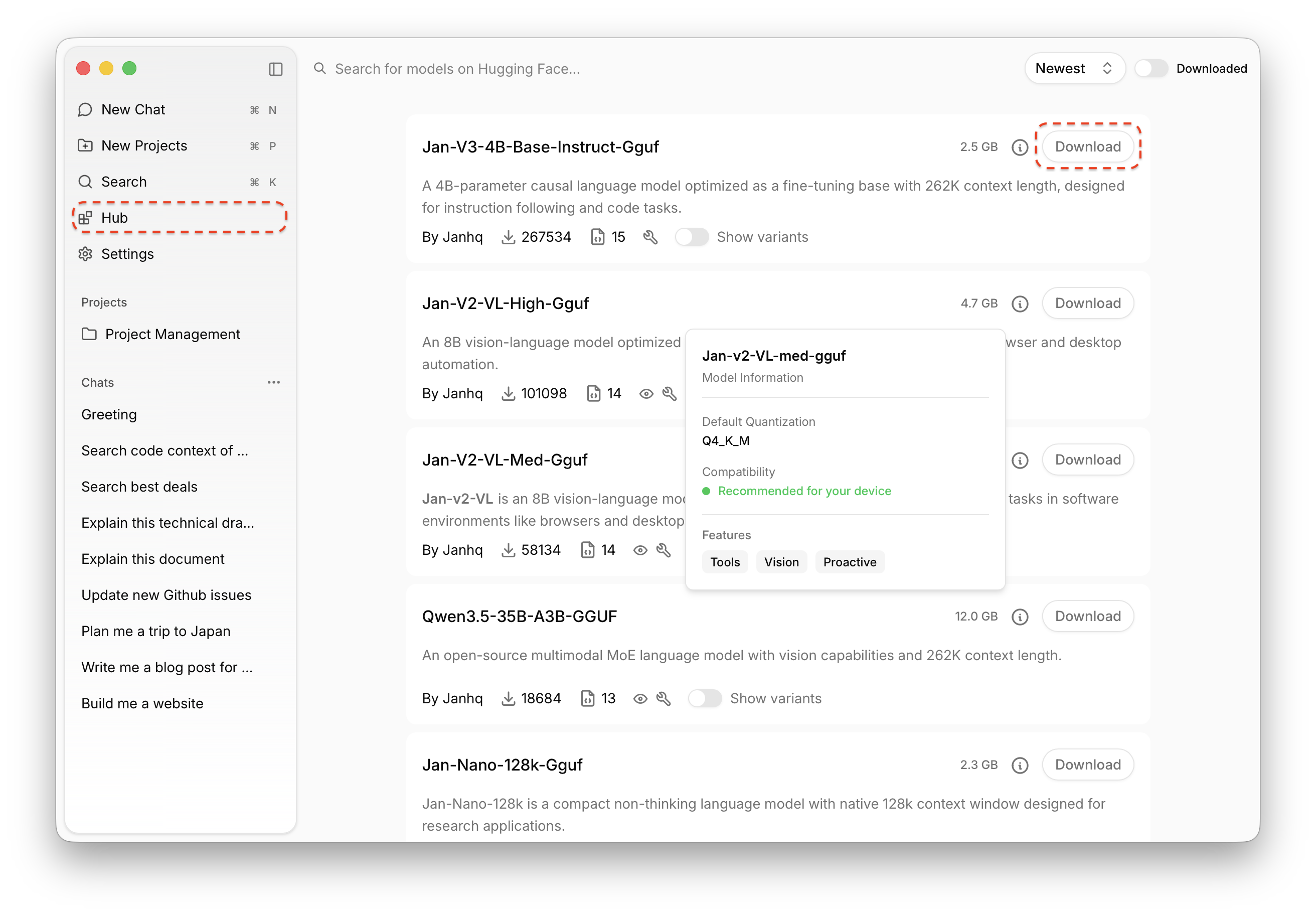Screen dimensions: 1316x916
Task: Enable the Downloaded filter switch
Action: [x=1151, y=69]
